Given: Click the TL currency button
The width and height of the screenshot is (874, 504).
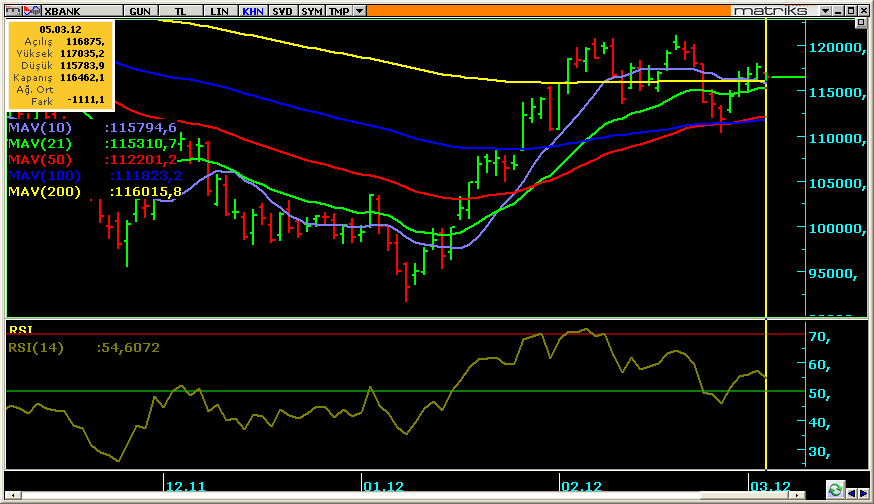Looking at the screenshot, I should 180,11.
